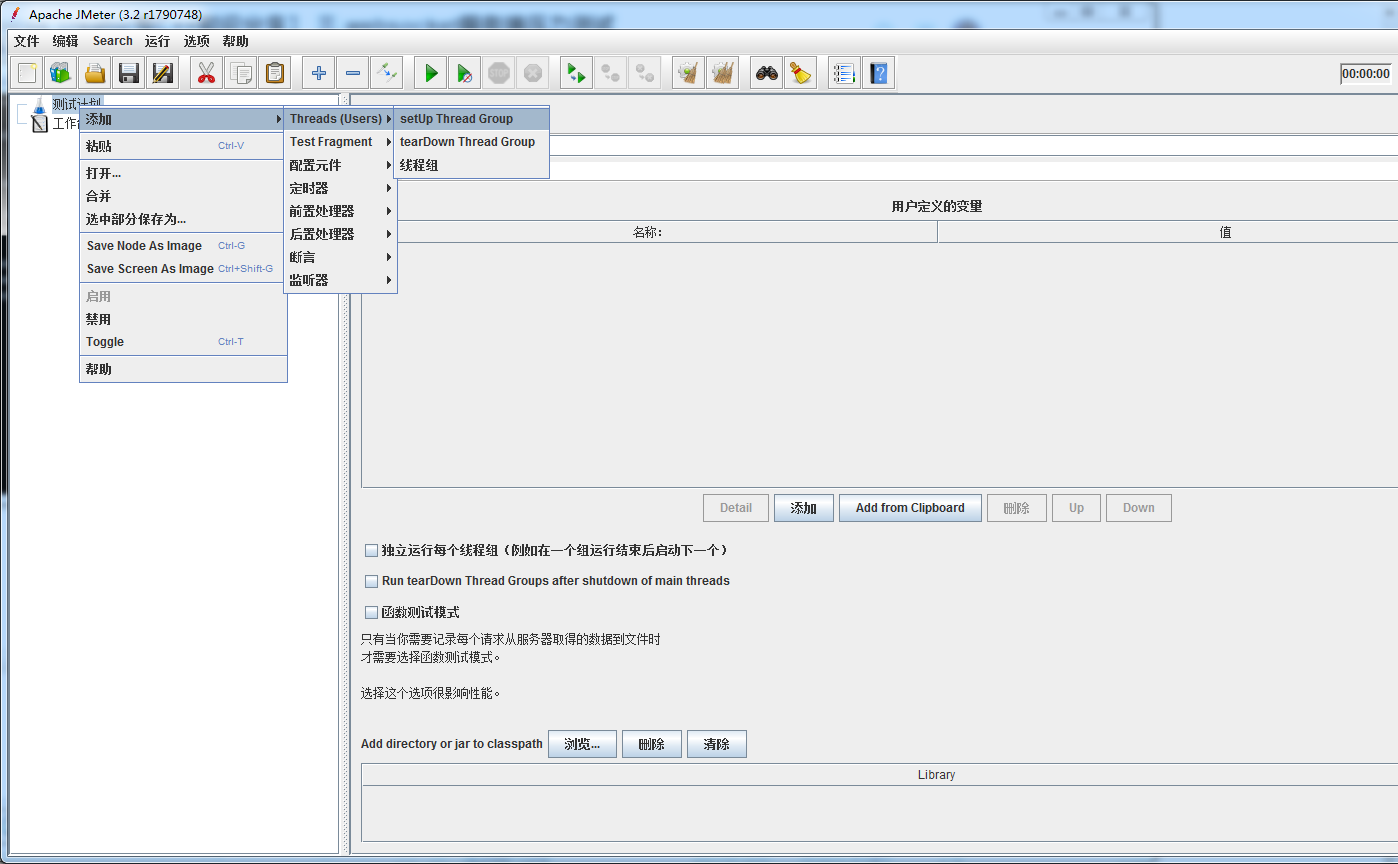Image resolution: width=1398 pixels, height=864 pixels.
Task: Save the test plan with floppy icon
Action: tap(129, 73)
